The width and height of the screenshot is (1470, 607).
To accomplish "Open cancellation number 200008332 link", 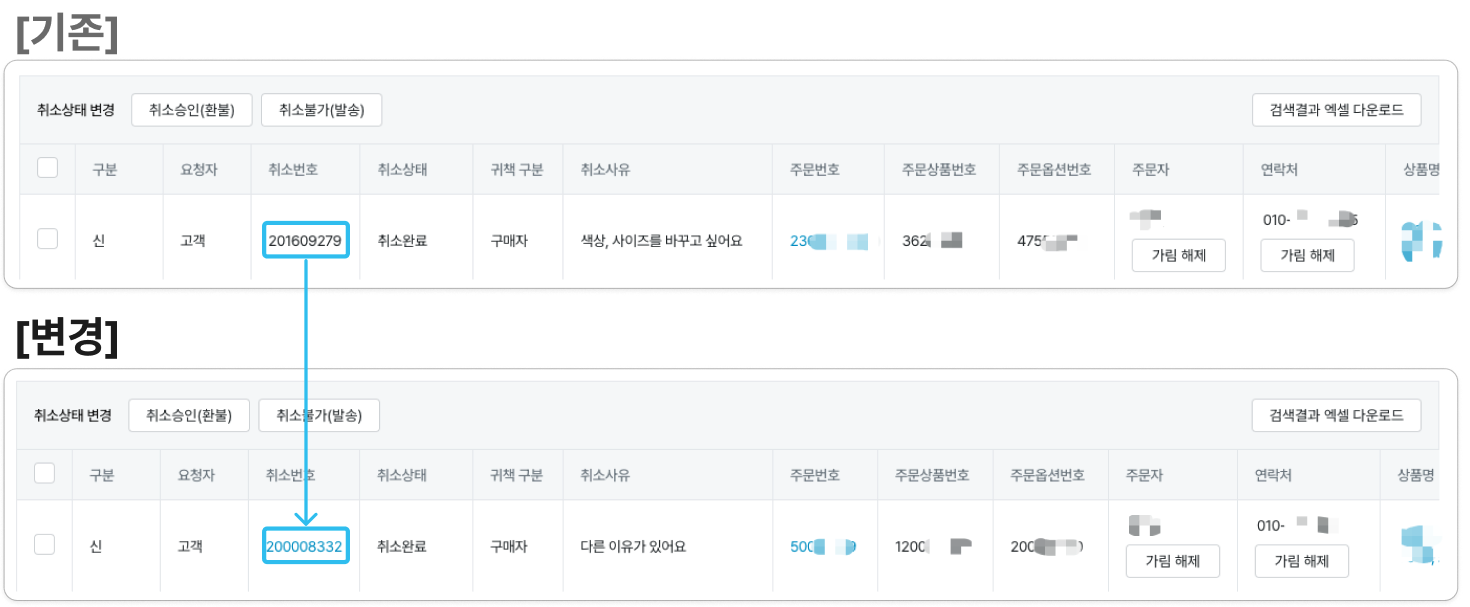I will click(x=304, y=547).
